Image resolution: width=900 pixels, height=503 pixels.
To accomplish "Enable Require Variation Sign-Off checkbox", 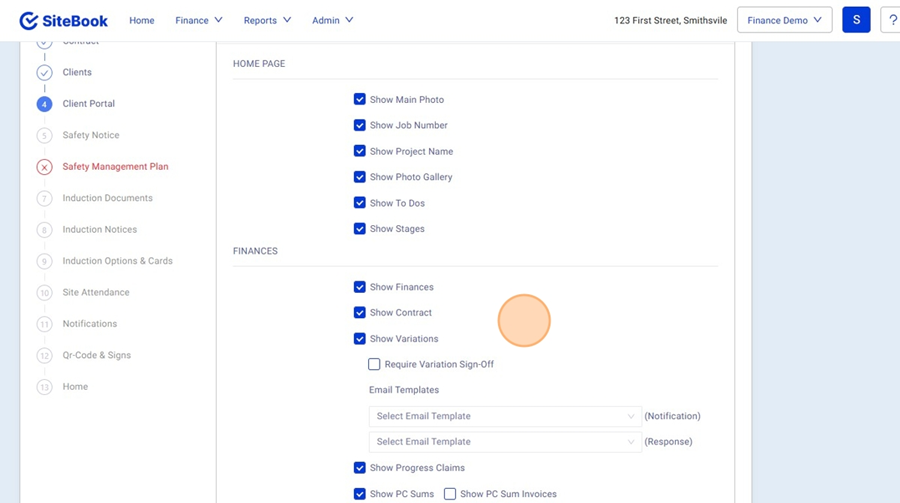I will [374, 365].
